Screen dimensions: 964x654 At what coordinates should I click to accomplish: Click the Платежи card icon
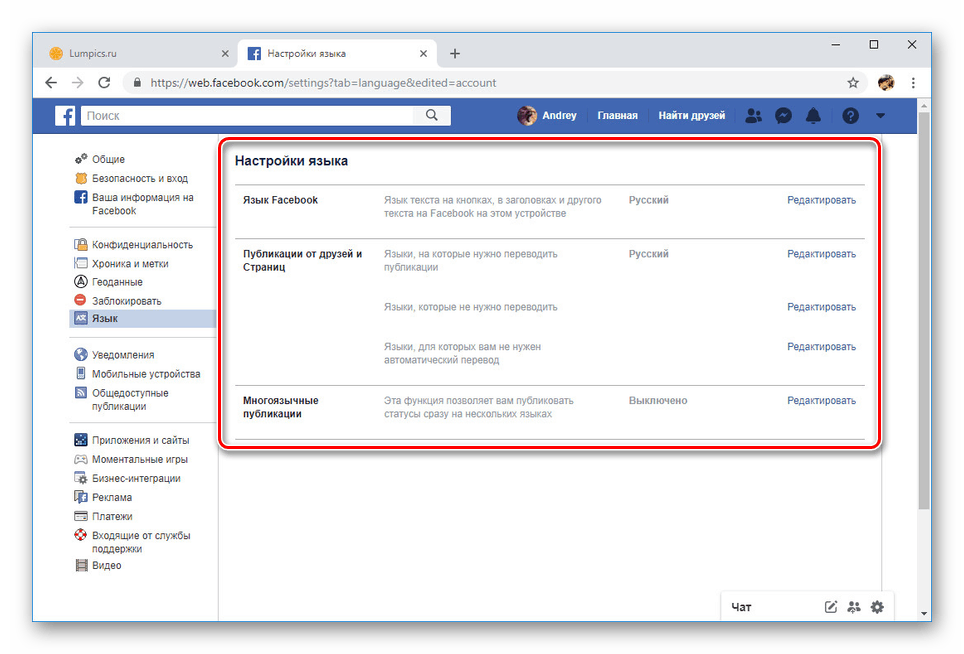[81, 516]
